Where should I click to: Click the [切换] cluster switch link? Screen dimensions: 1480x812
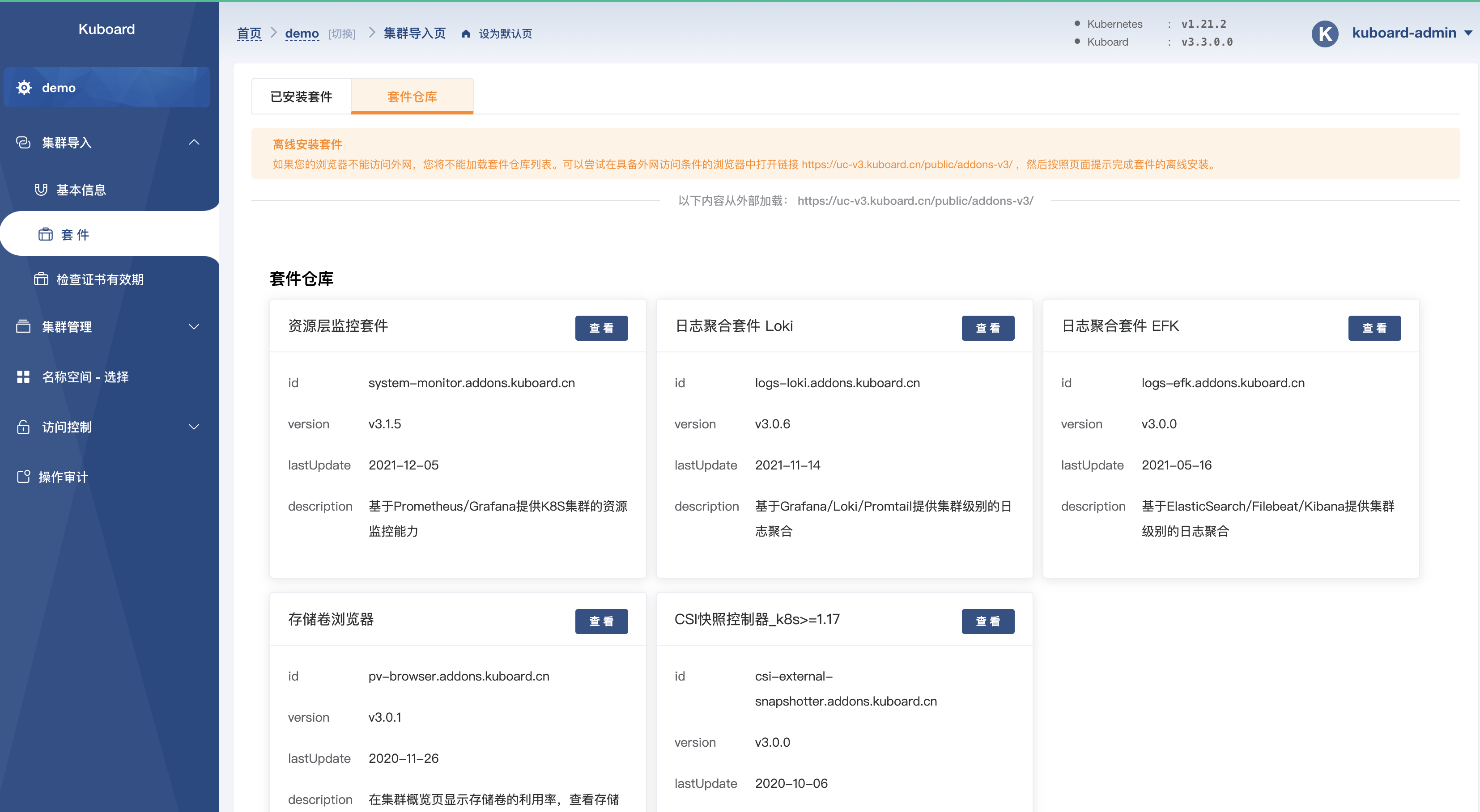342,34
